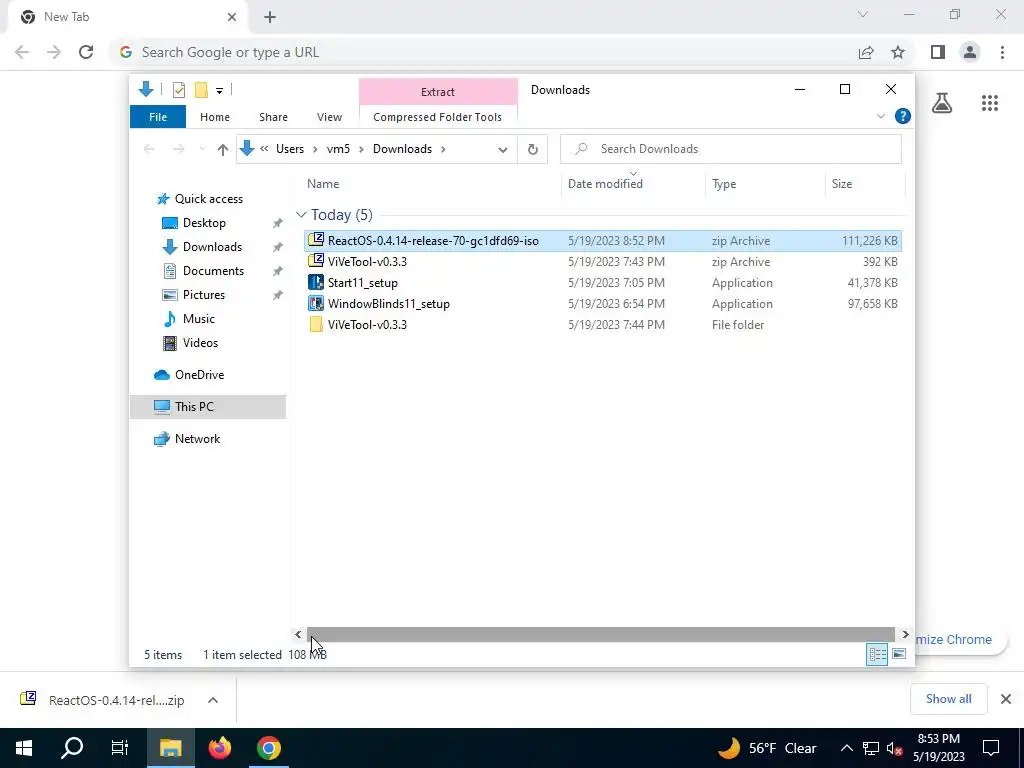Open ReactOS download item options chevron
The image size is (1024, 768).
click(x=212, y=700)
